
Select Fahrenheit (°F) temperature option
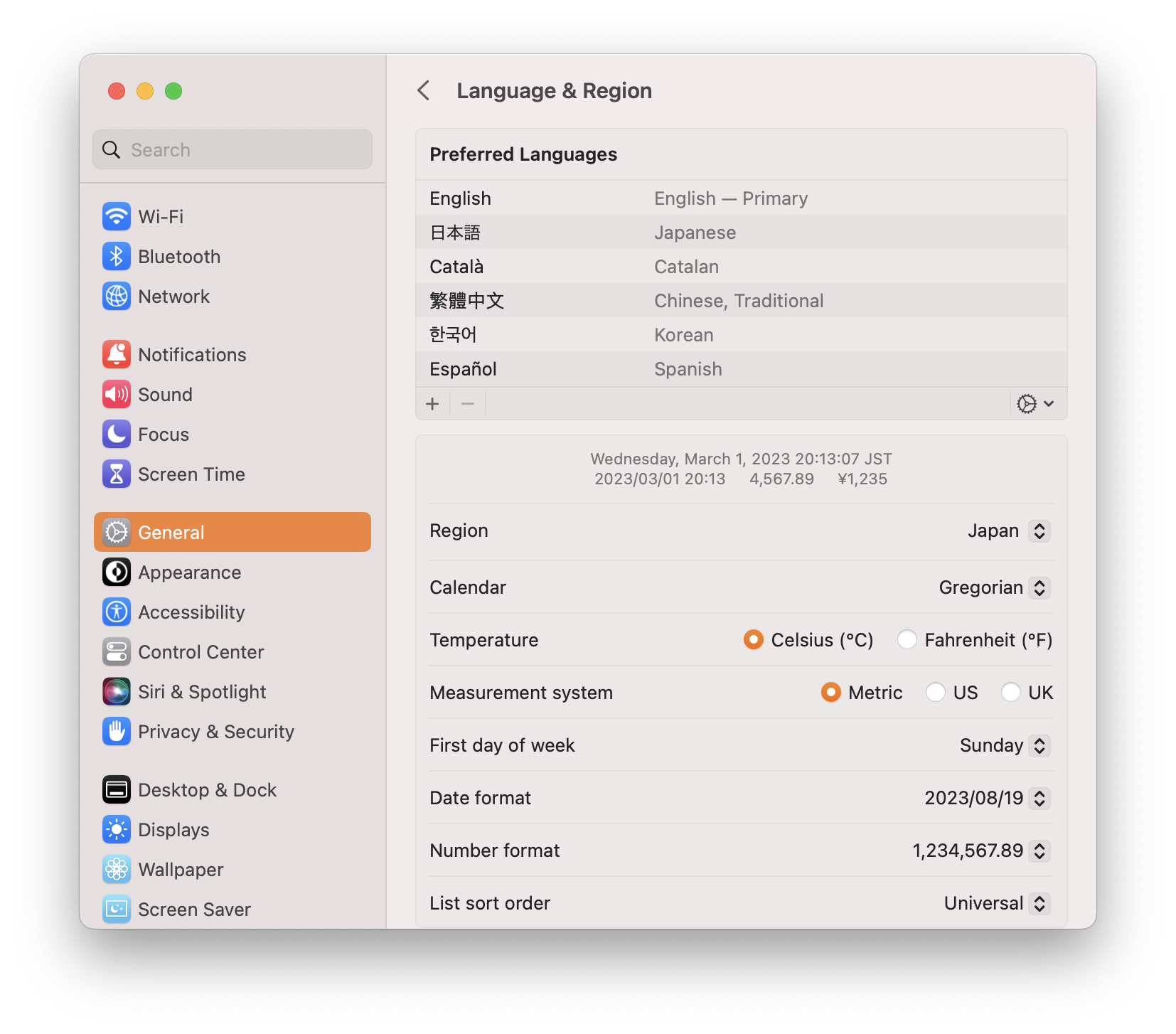[907, 640]
